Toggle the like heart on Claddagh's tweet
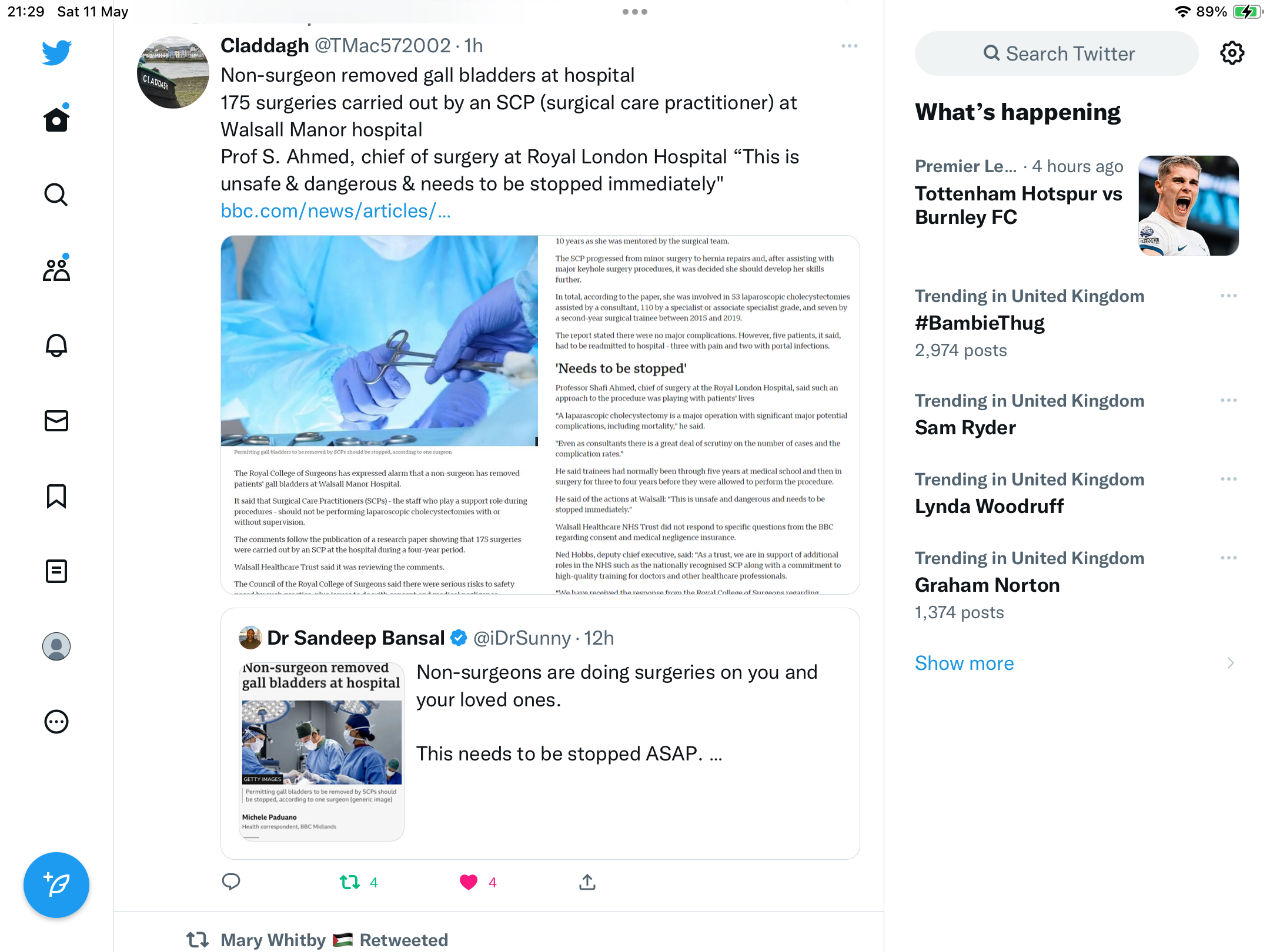The height and width of the screenshot is (952, 1270). point(469,882)
